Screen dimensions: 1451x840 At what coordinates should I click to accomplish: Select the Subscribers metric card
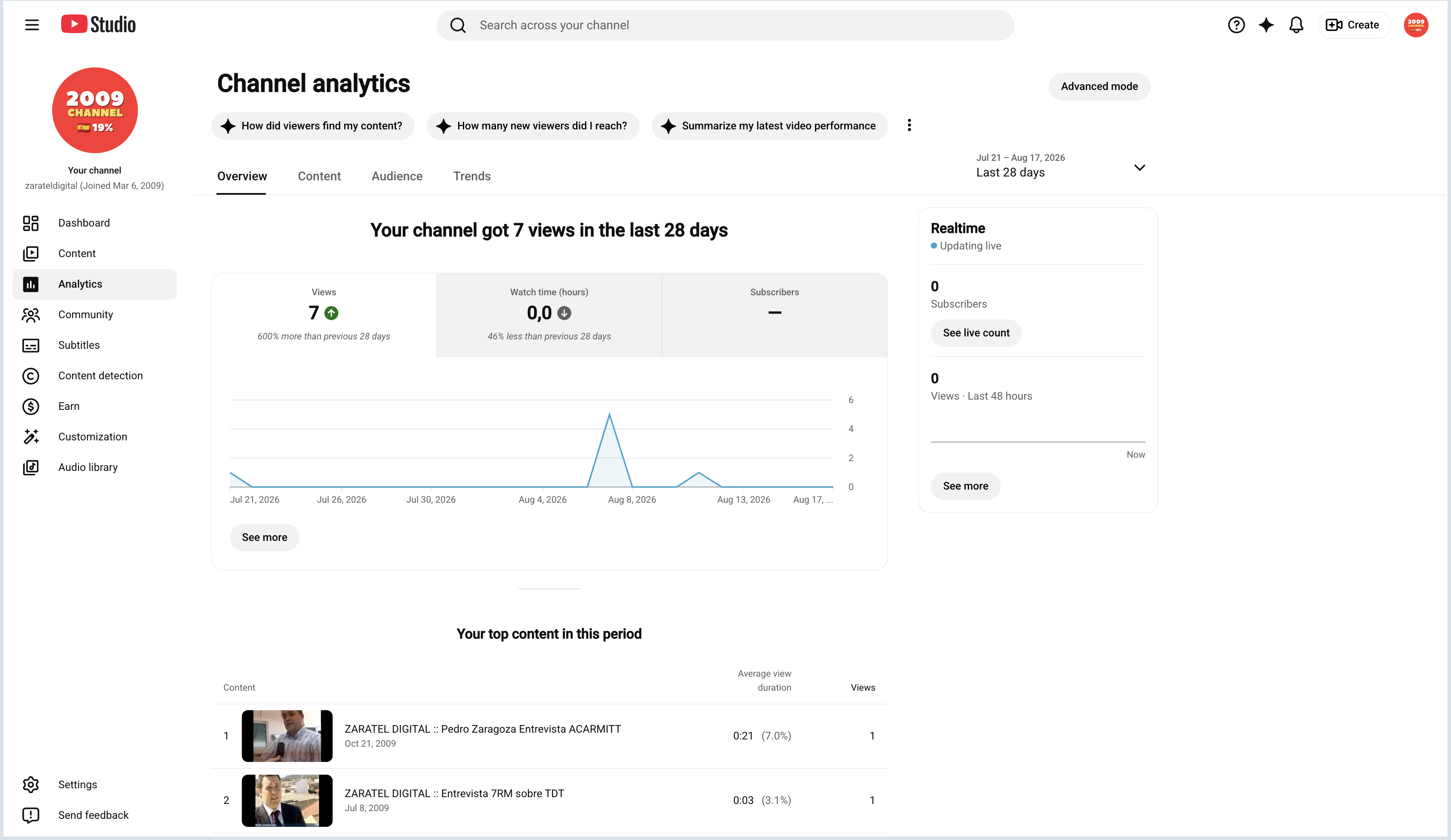tap(774, 315)
